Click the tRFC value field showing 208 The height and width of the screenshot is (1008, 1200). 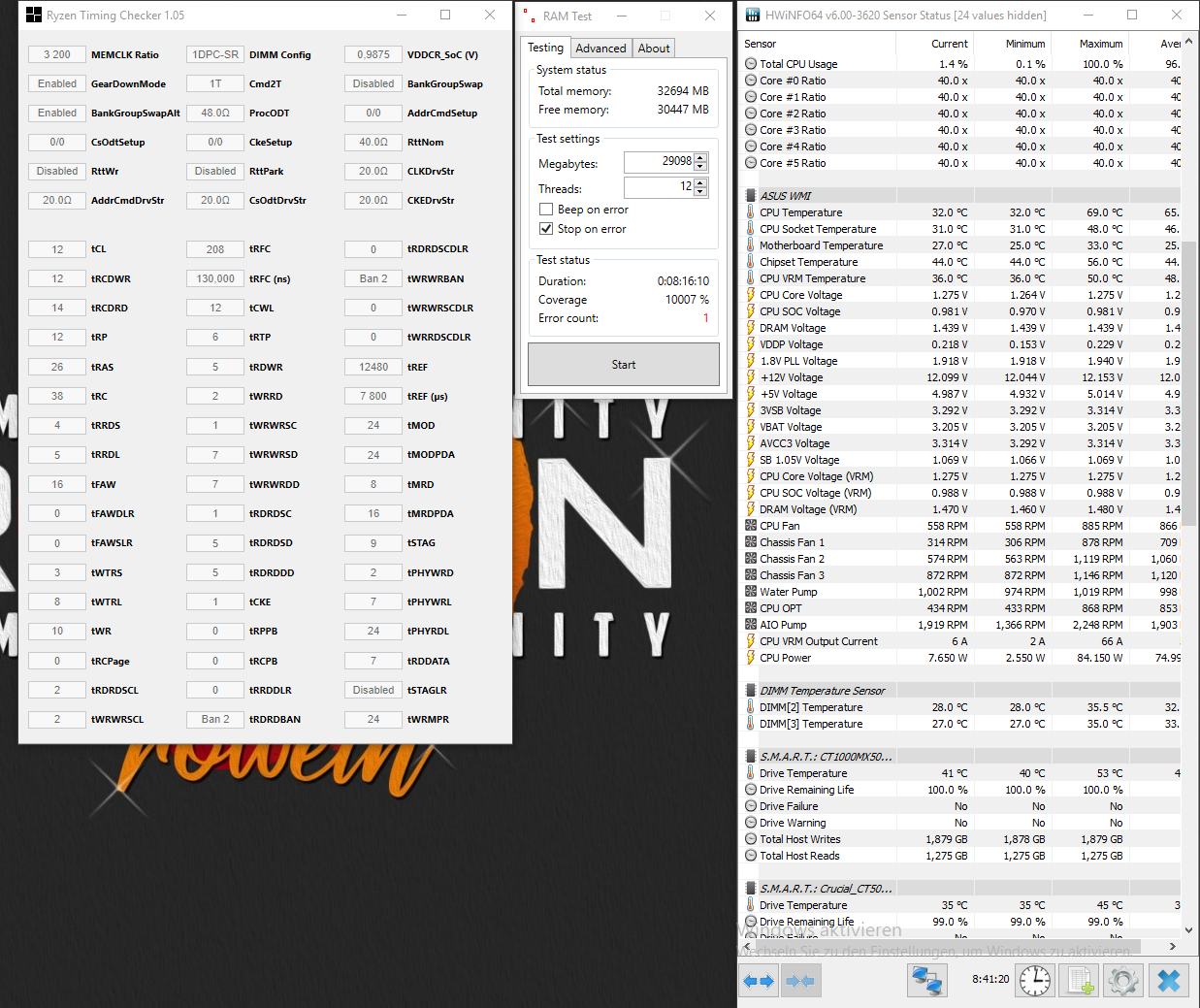pos(215,249)
